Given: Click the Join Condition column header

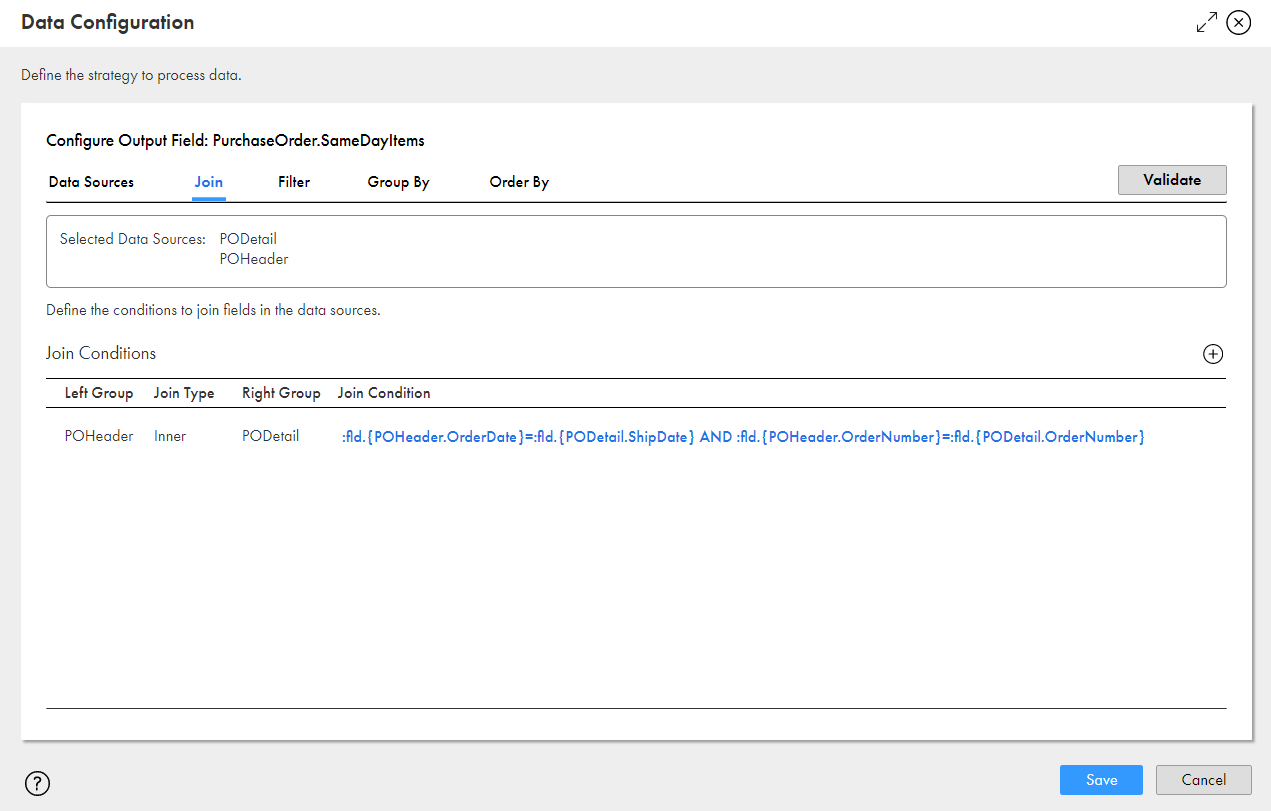Looking at the screenshot, I should tap(384, 393).
